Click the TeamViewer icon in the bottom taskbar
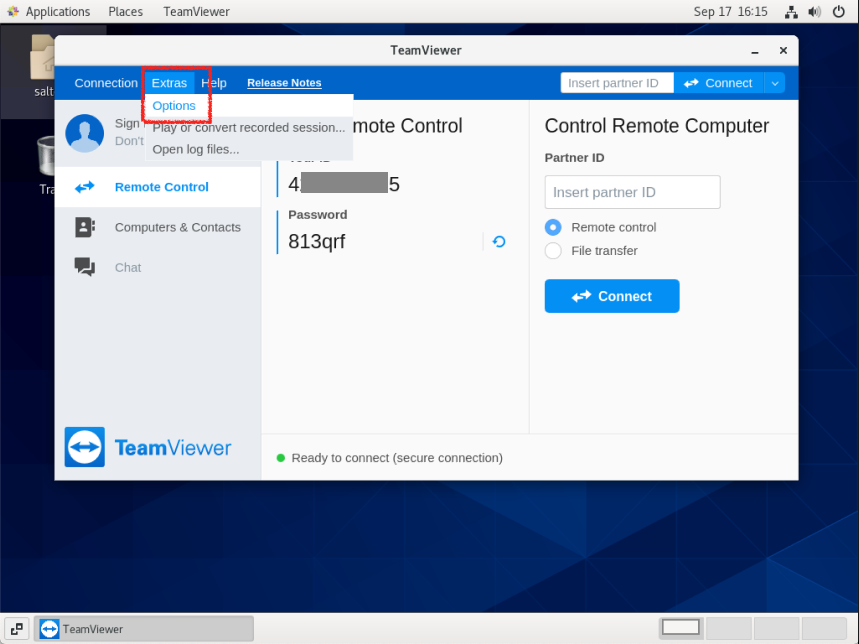This screenshot has height=644, width=859. pos(49,629)
